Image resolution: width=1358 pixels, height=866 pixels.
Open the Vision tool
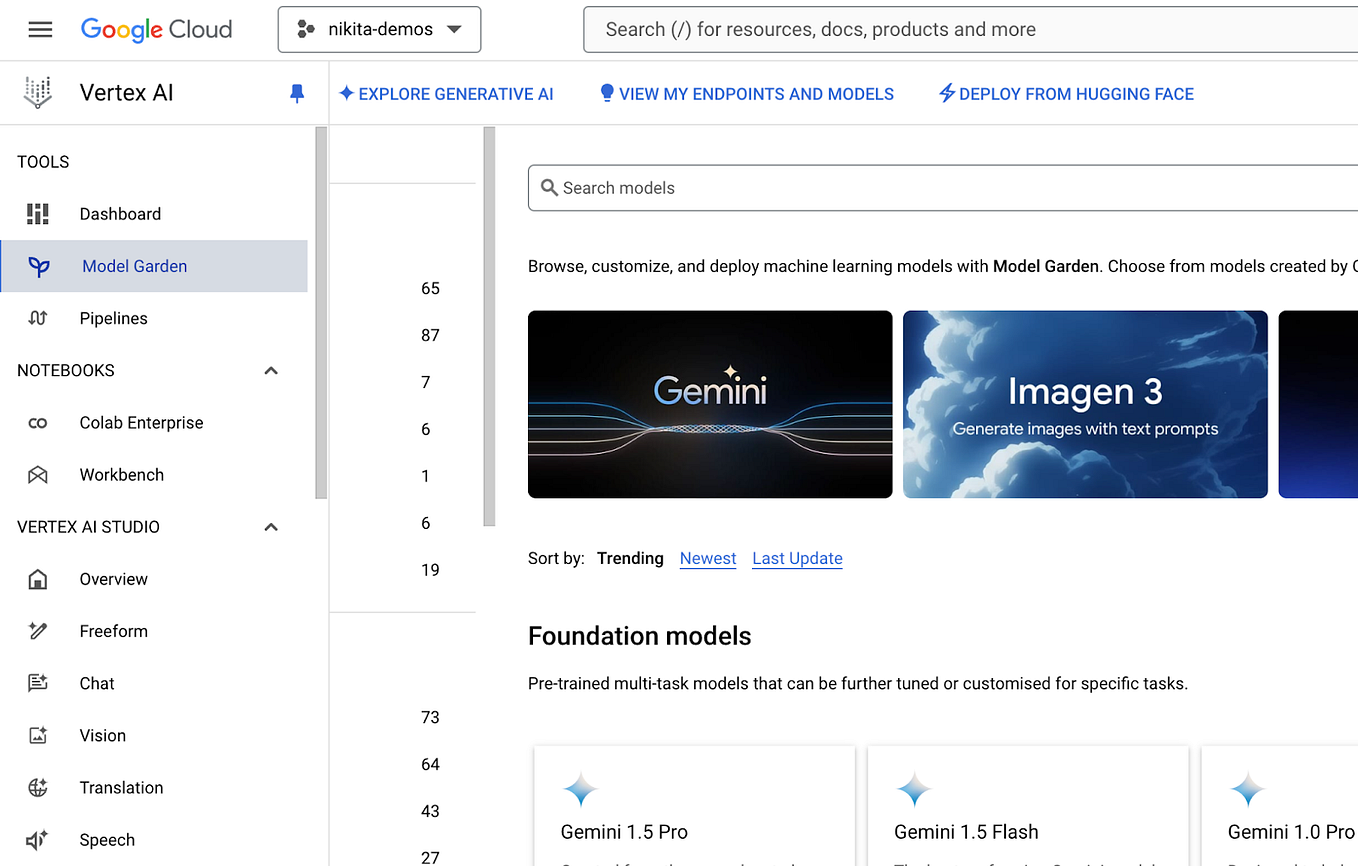pyautogui.click(x=102, y=735)
